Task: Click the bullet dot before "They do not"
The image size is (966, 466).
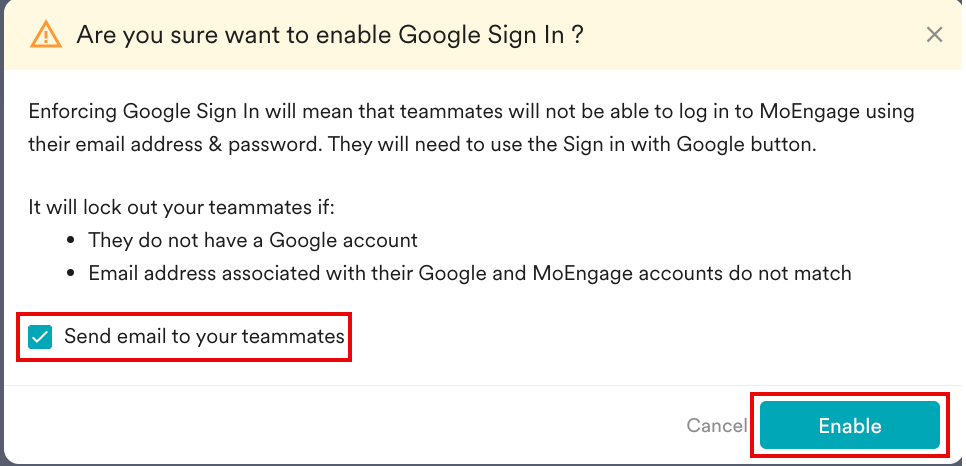Action: tap(72, 241)
